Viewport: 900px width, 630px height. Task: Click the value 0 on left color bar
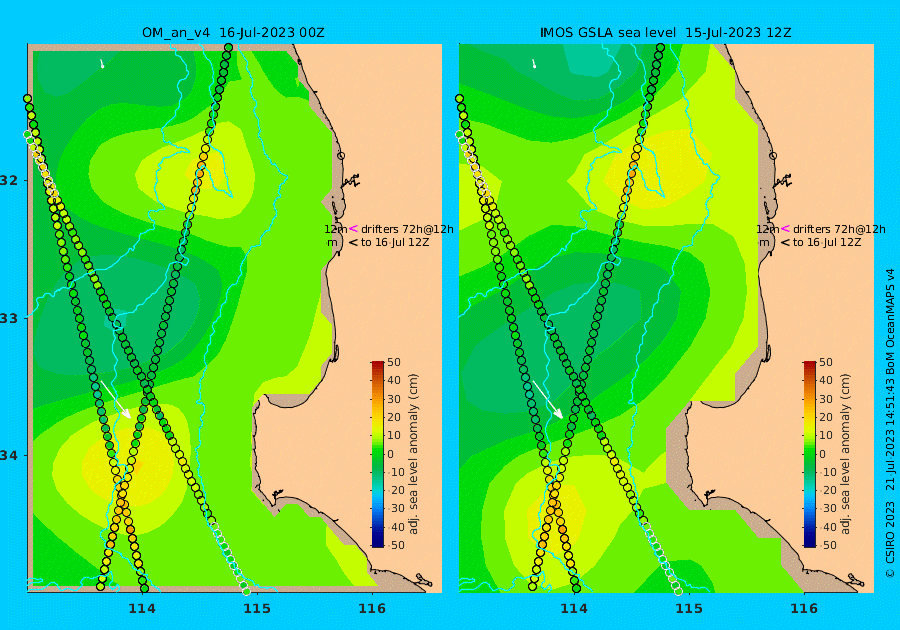click(x=391, y=454)
